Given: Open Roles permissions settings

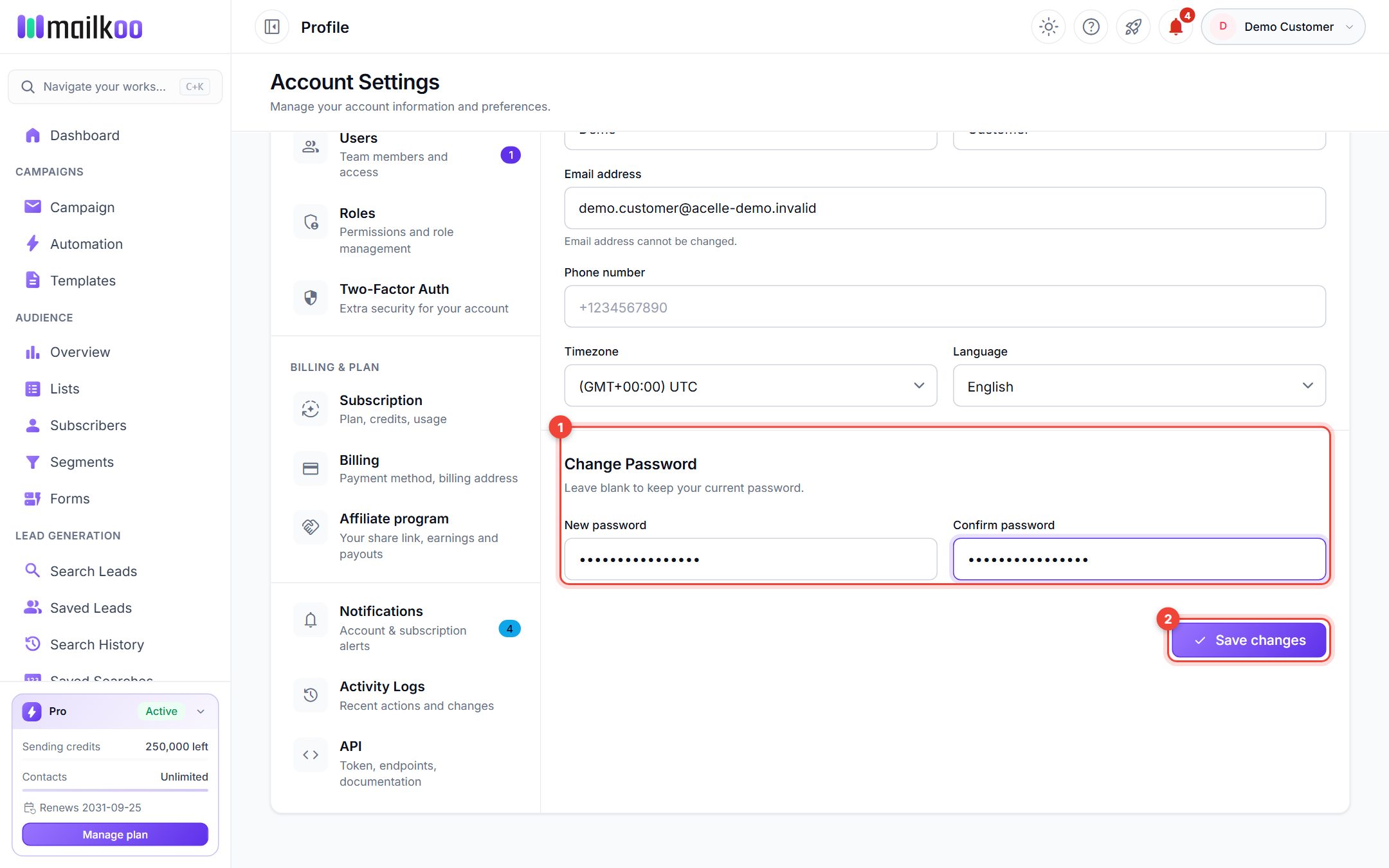Looking at the screenshot, I should (406, 230).
